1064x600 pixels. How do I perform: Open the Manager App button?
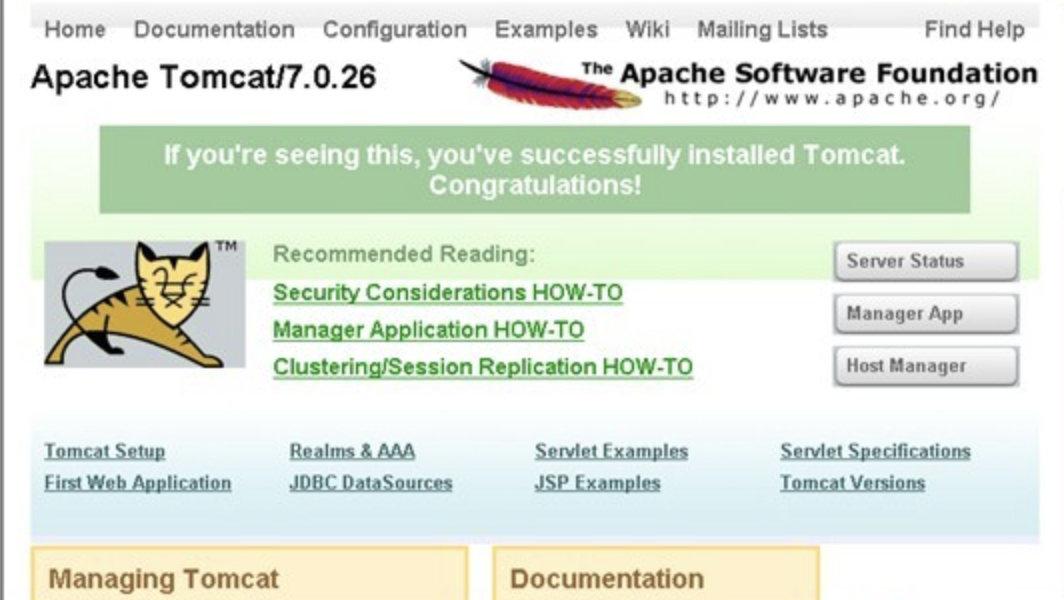[x=926, y=314]
